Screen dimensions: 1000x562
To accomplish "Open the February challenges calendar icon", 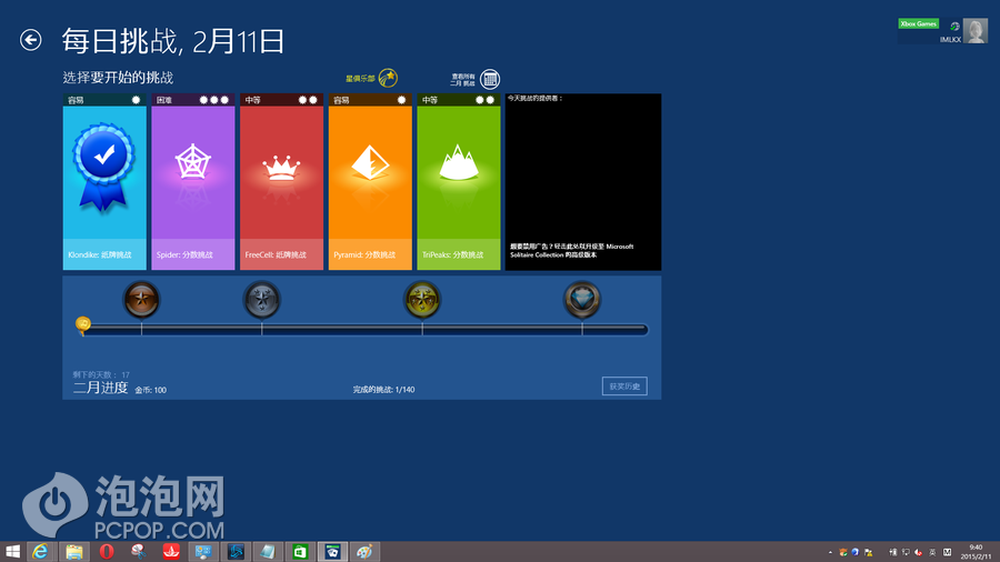I will coord(490,79).
